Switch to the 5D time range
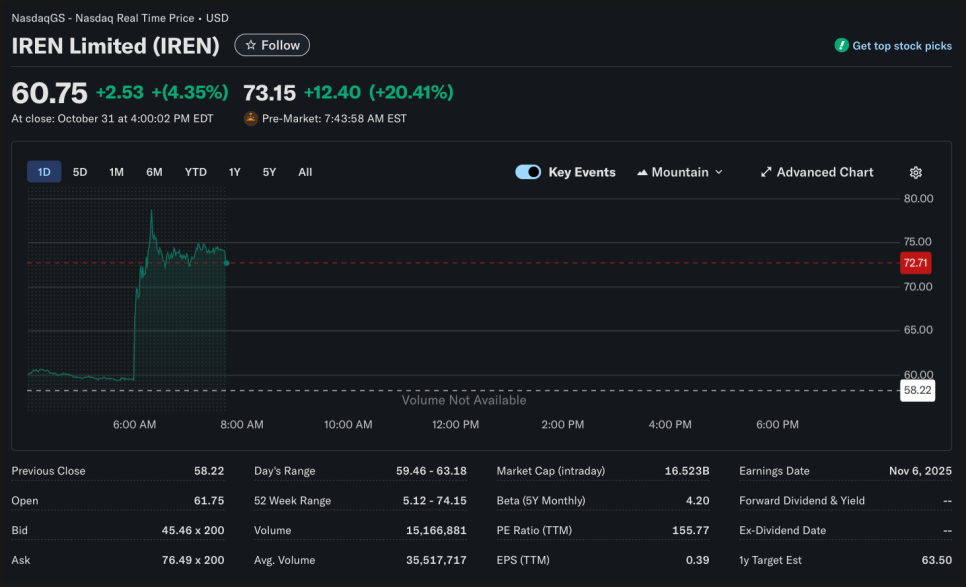The image size is (966, 587). point(80,172)
